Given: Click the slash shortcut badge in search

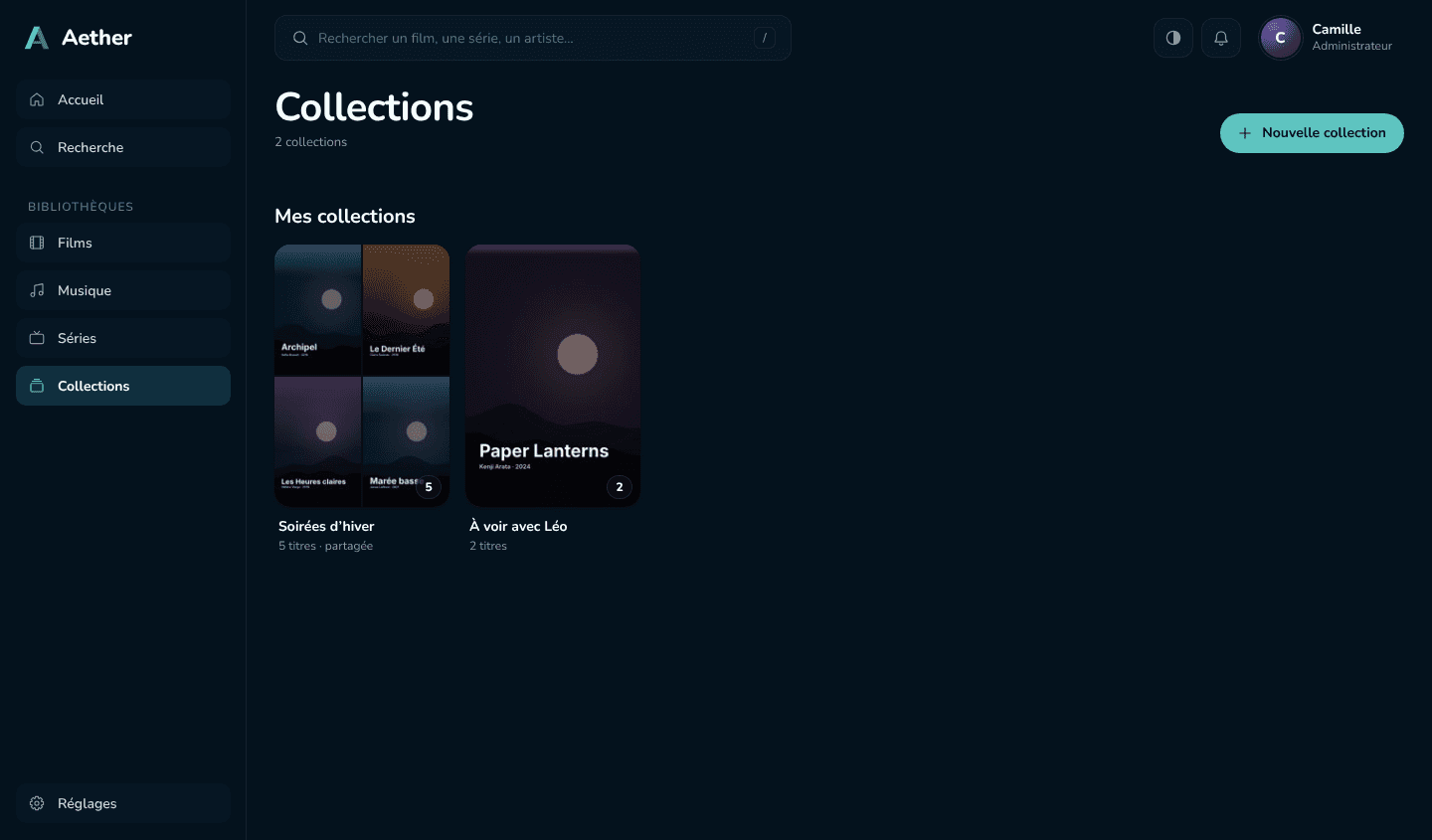Looking at the screenshot, I should [x=764, y=38].
